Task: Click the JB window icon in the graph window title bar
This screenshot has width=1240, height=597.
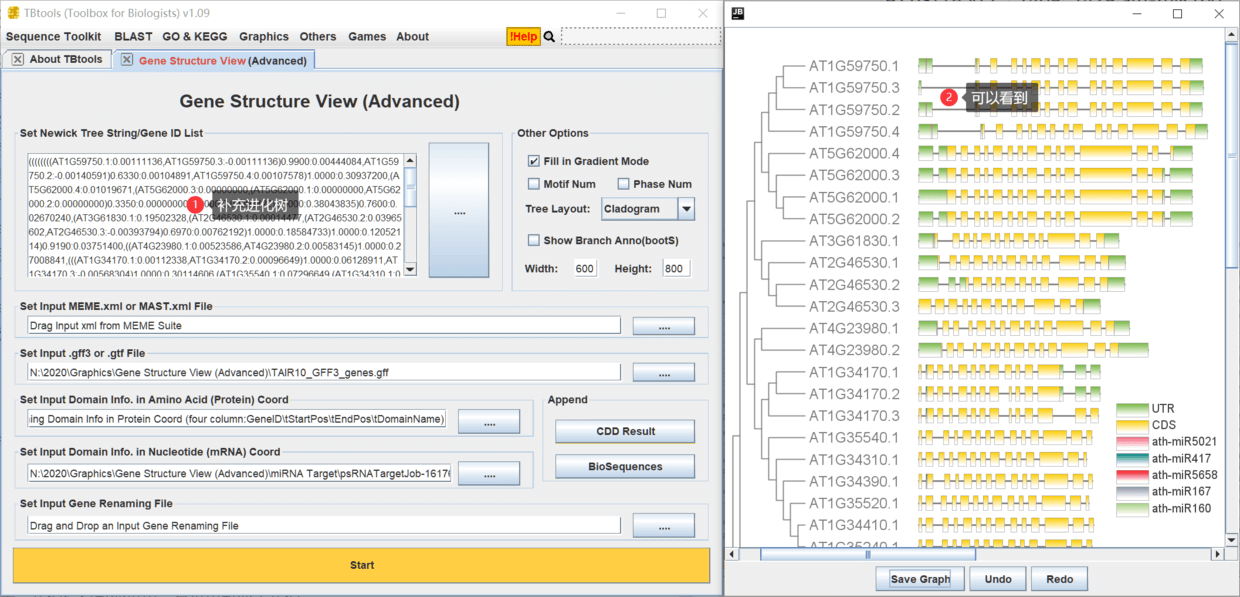Action: pyautogui.click(x=738, y=13)
